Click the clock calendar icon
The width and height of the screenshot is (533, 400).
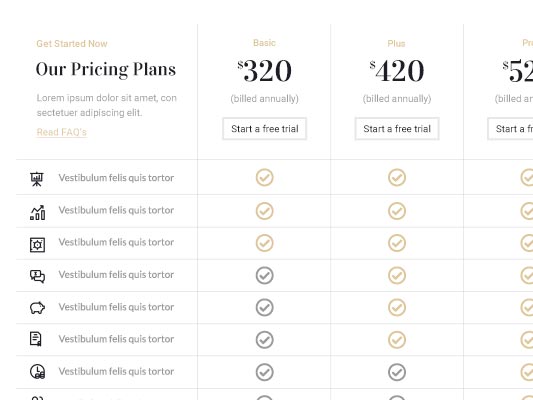[x=37, y=371]
